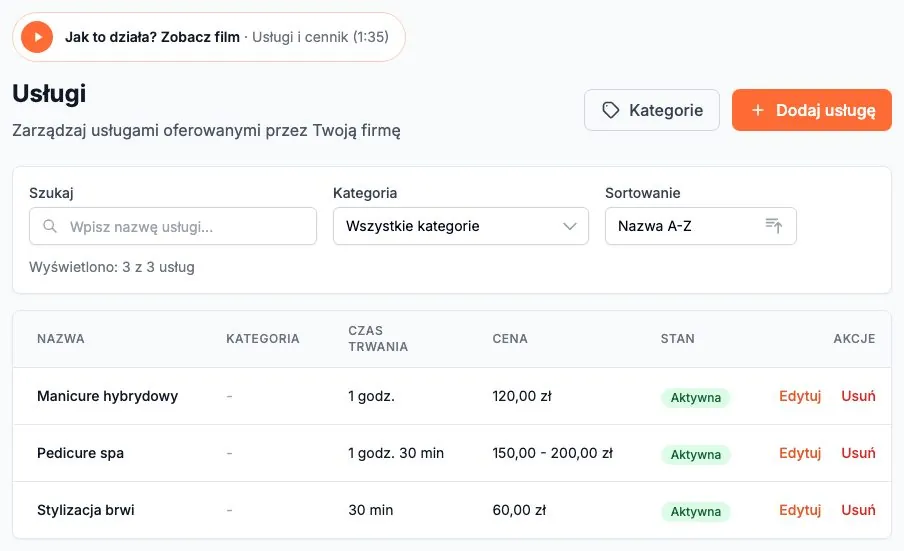
Task: Click Aktywna badge in Pedicure spa row
Action: (x=695, y=455)
